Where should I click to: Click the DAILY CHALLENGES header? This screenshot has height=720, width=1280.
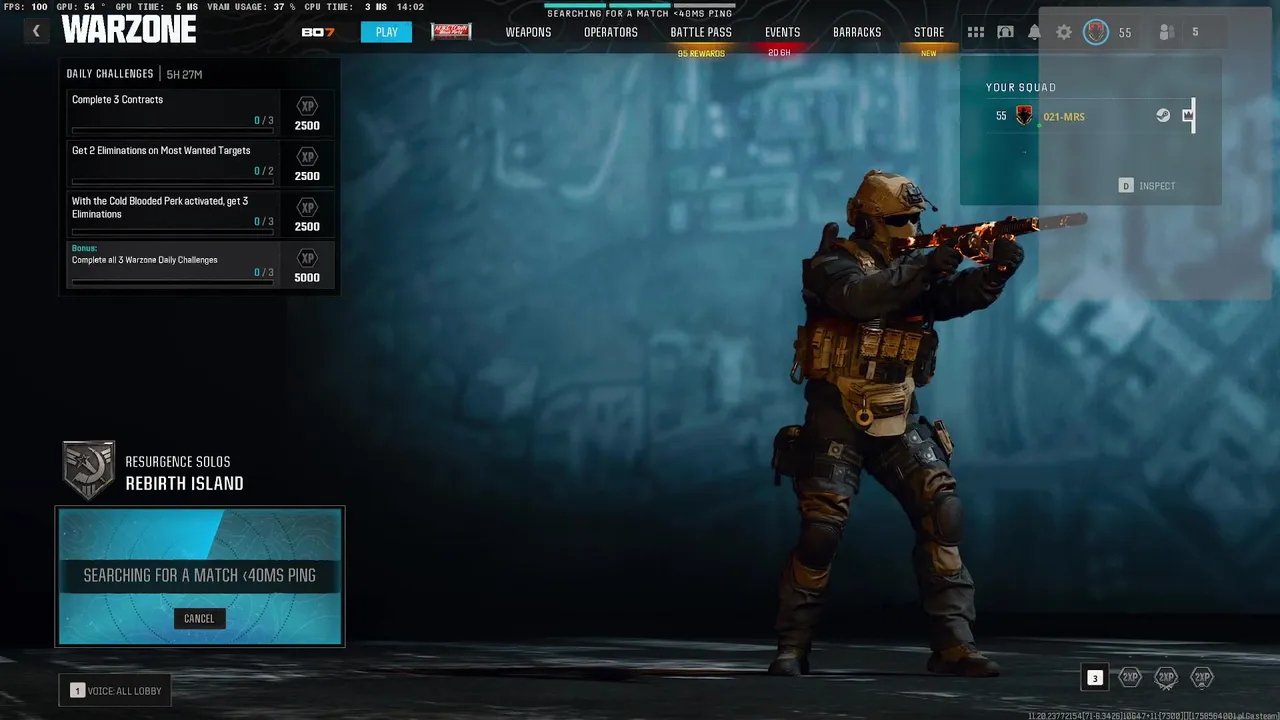point(110,74)
